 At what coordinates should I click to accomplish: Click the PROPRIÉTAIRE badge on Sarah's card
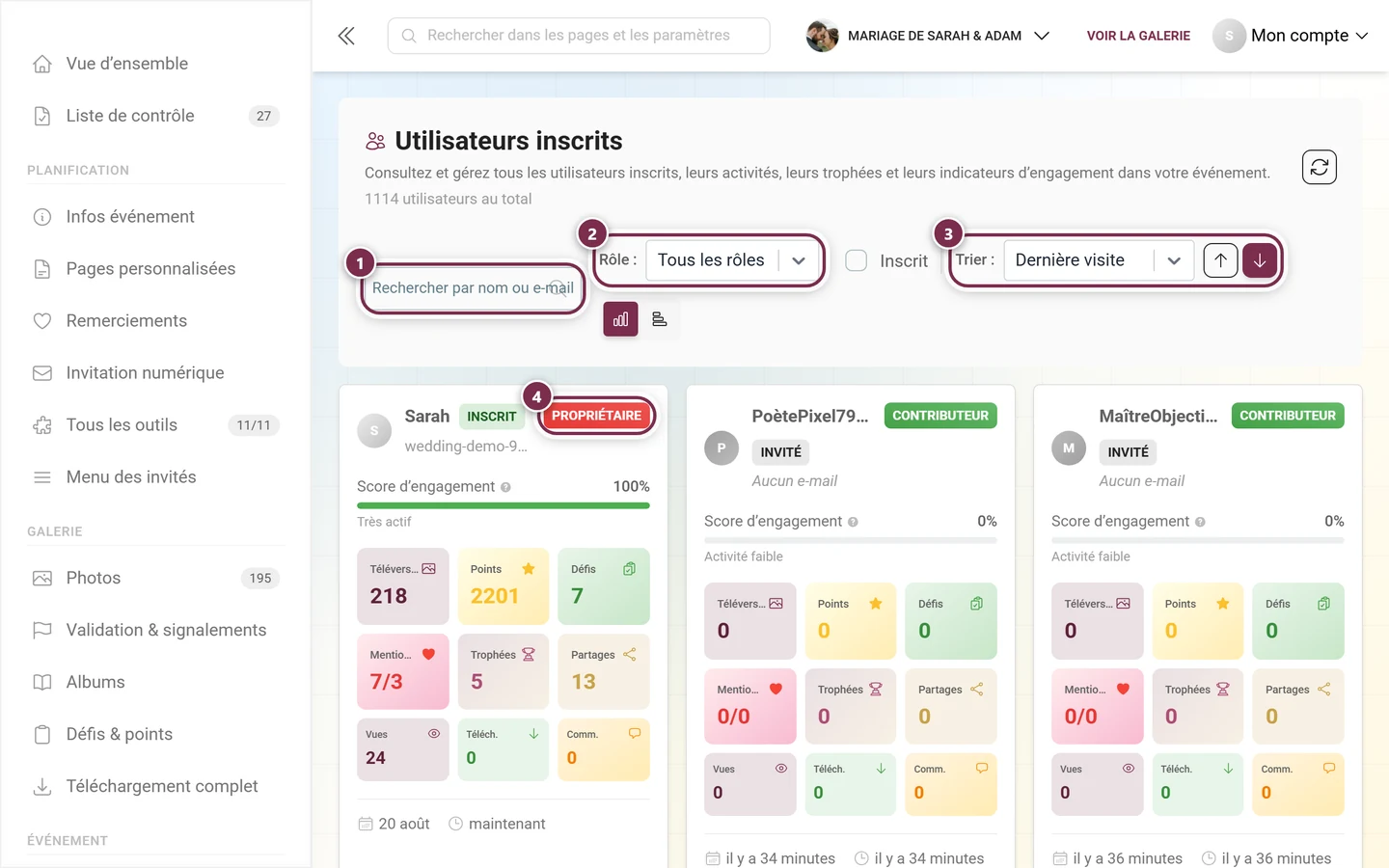pos(596,416)
